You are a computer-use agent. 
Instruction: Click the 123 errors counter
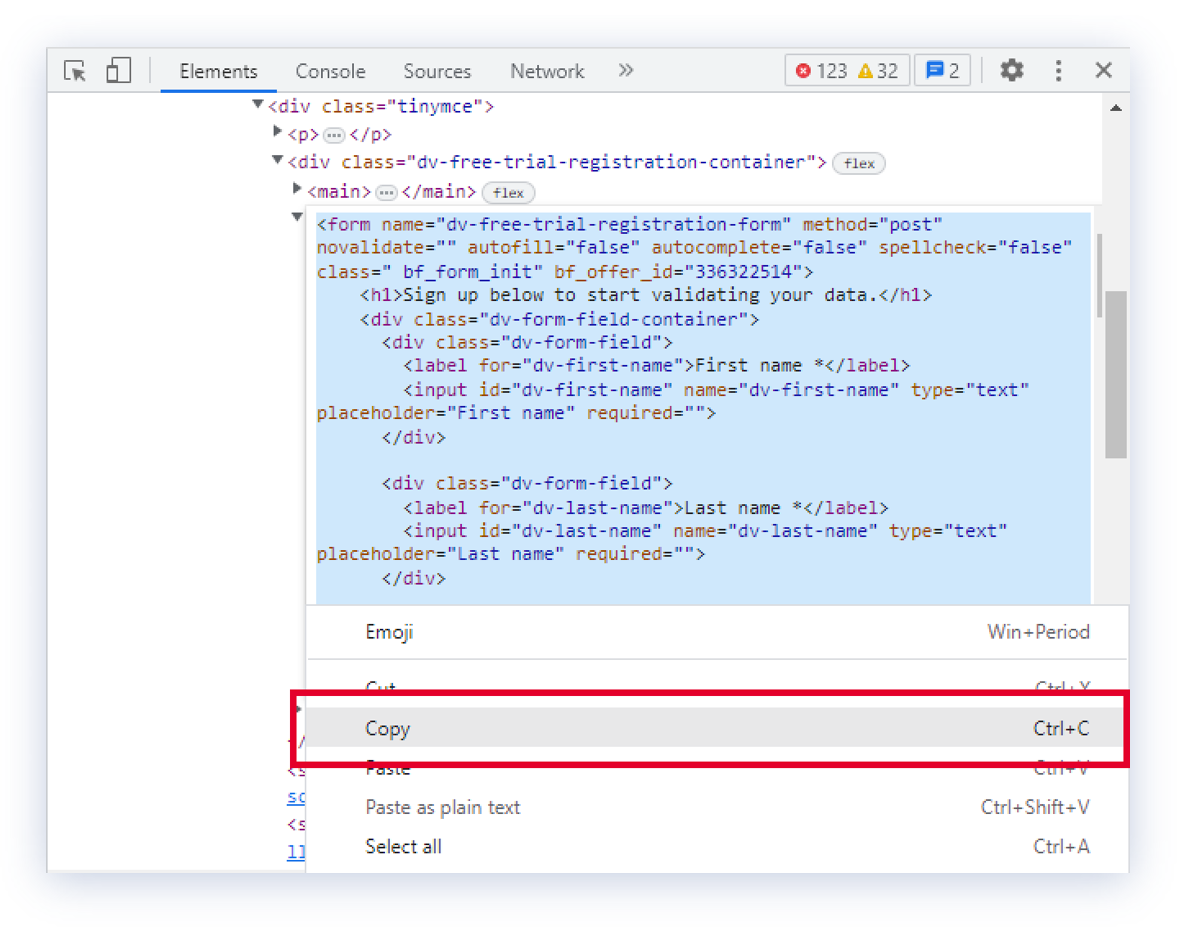pyautogui.click(x=820, y=71)
